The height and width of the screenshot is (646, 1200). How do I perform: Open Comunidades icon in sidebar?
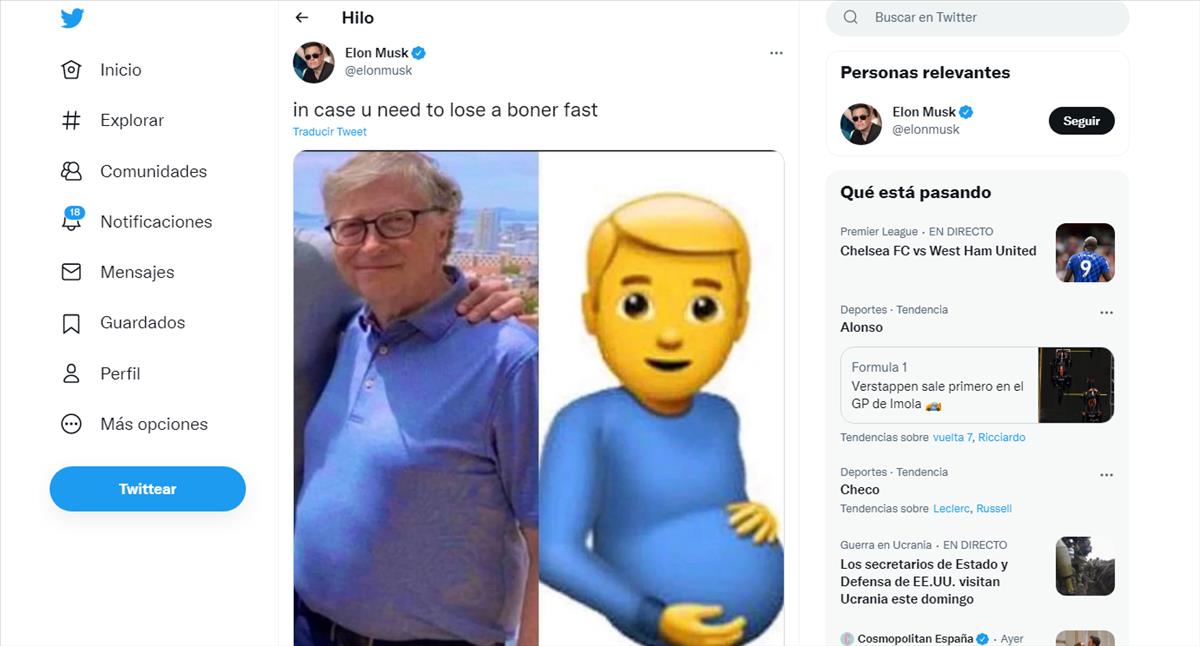coord(71,171)
